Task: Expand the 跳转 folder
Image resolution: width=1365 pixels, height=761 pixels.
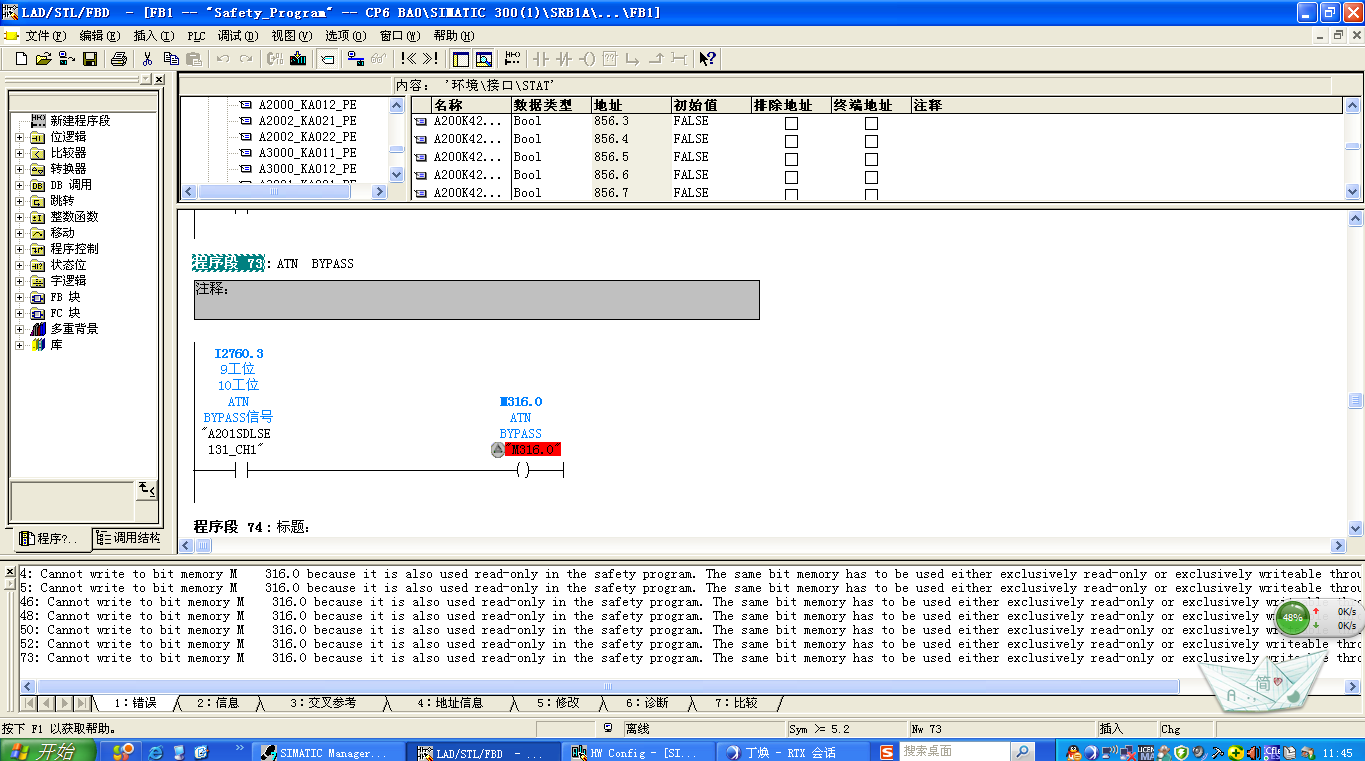Action: [x=20, y=201]
